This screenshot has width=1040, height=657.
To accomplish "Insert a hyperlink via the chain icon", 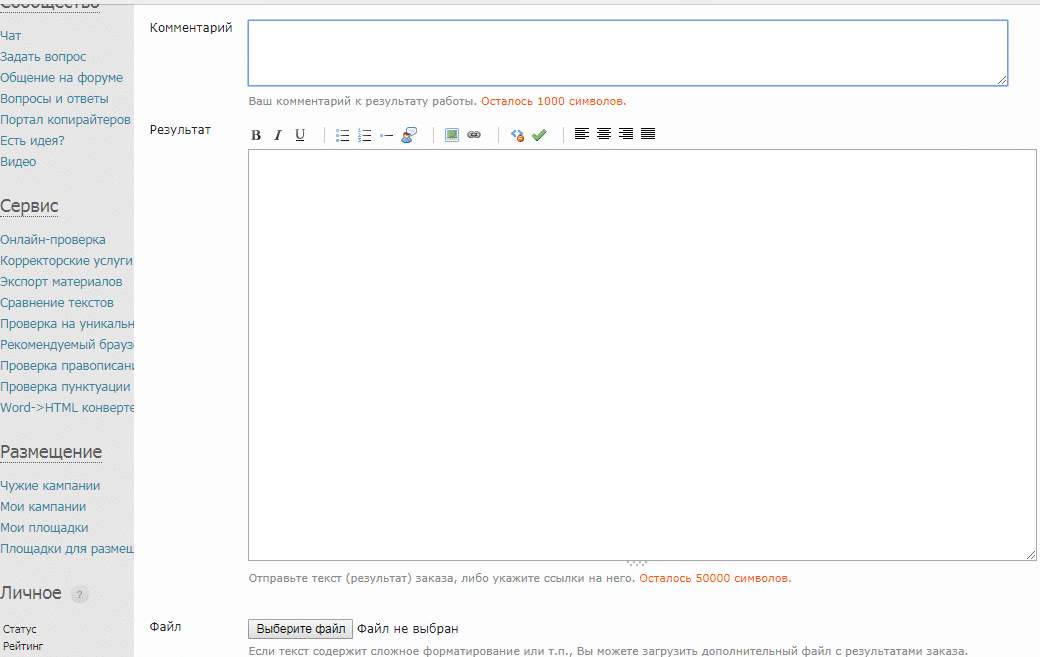I will tap(474, 135).
